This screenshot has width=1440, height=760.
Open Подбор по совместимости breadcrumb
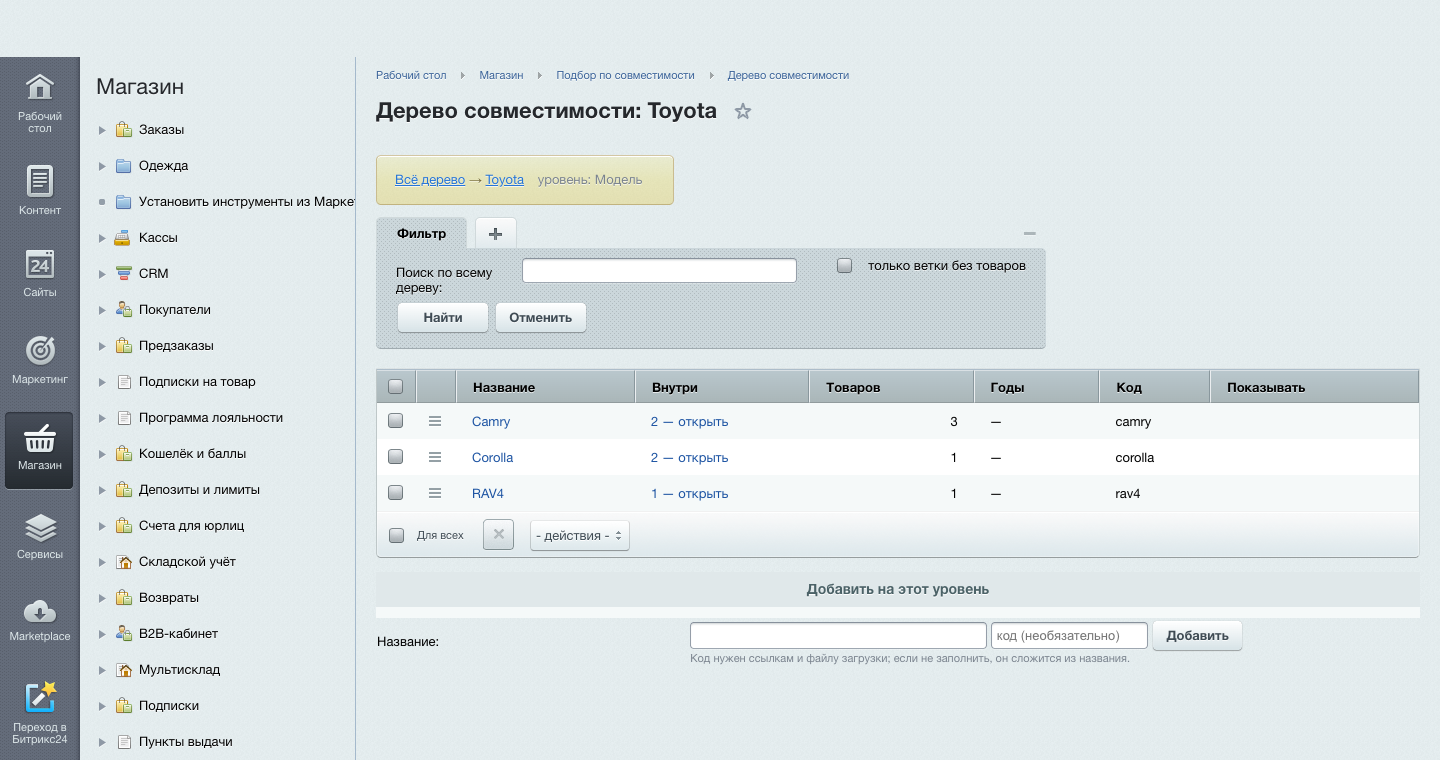625,75
